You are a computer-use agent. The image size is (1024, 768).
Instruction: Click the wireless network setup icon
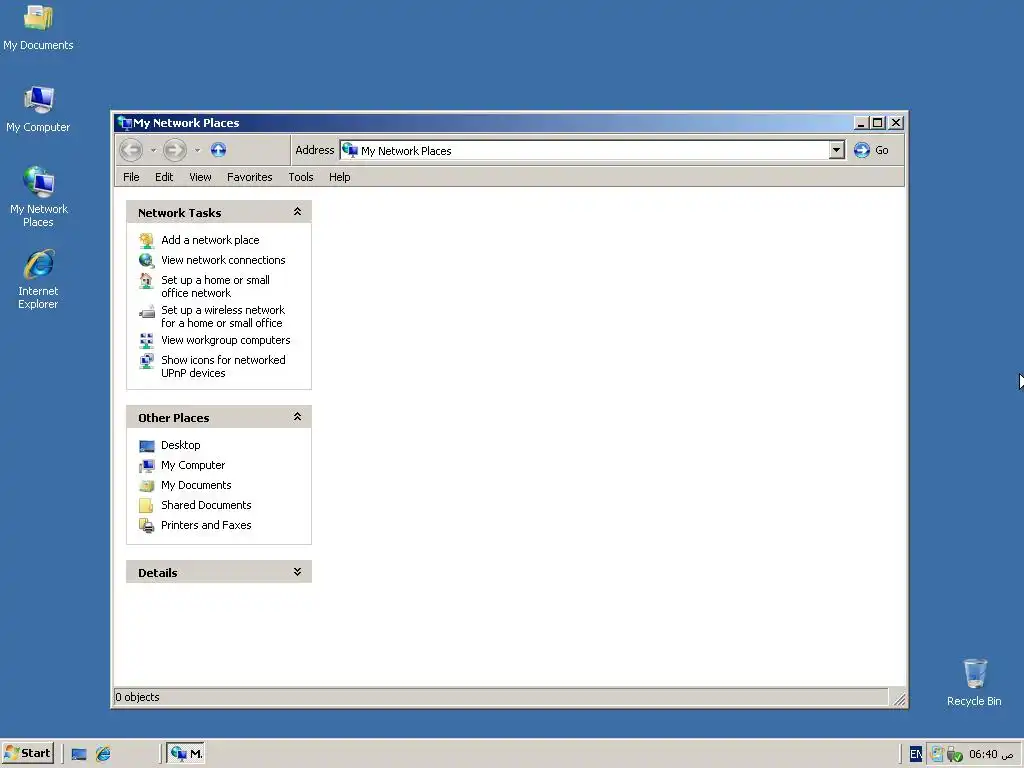coord(146,312)
